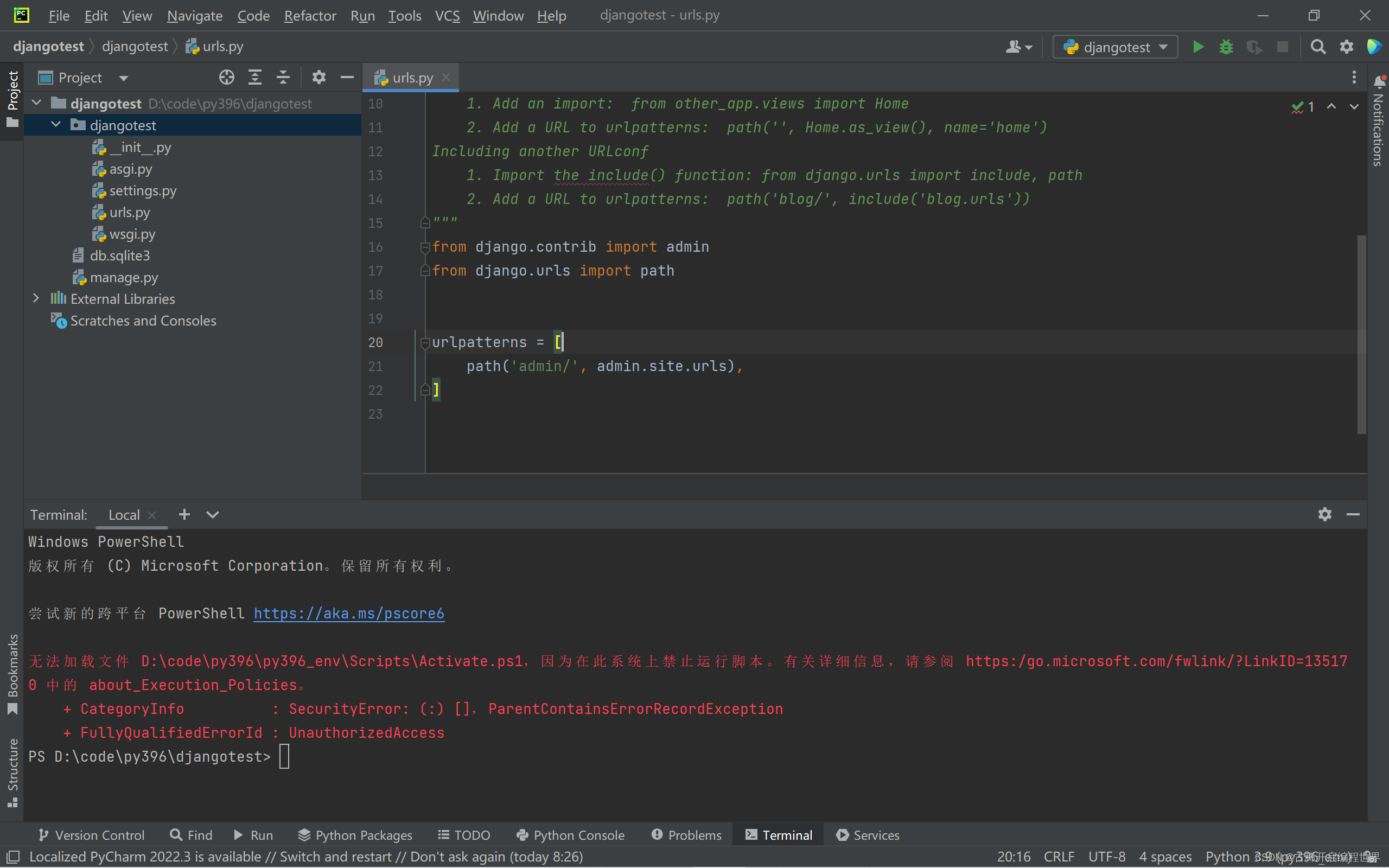This screenshot has height=868, width=1389.
Task: Open the VCS menu
Action: (x=447, y=16)
